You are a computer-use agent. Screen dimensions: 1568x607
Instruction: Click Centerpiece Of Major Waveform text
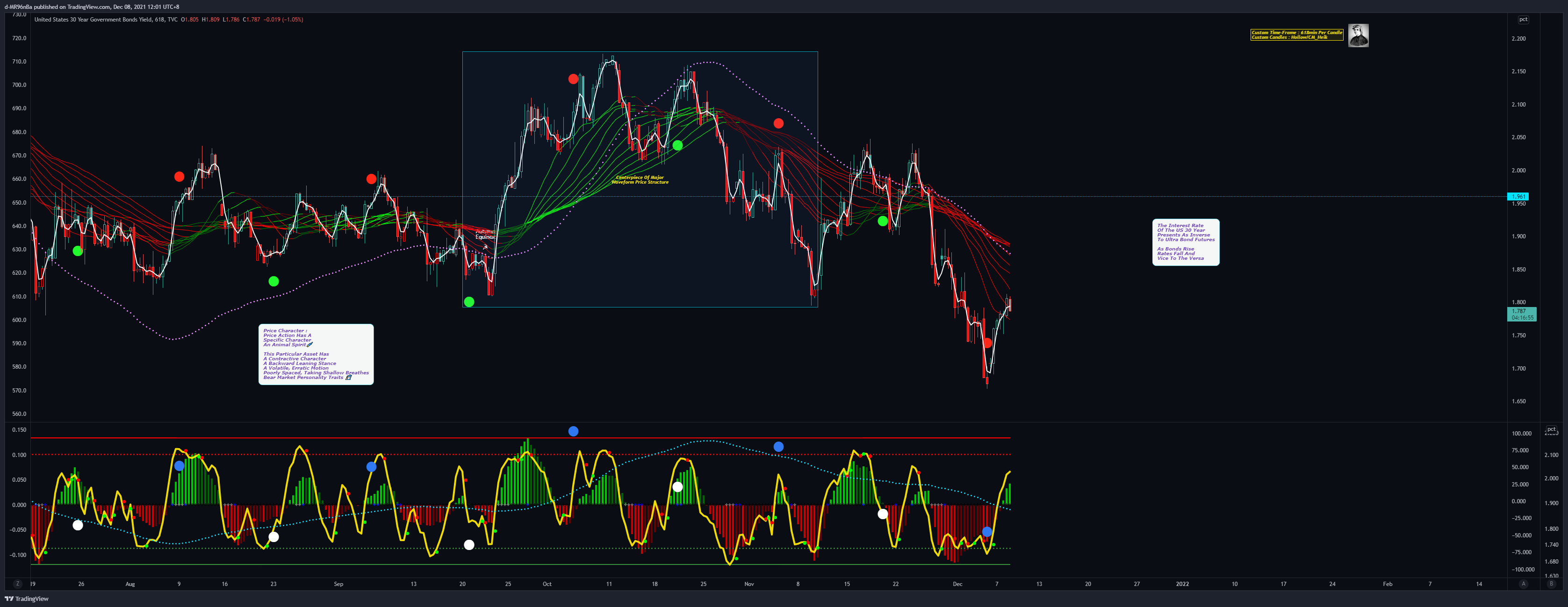pyautogui.click(x=640, y=179)
